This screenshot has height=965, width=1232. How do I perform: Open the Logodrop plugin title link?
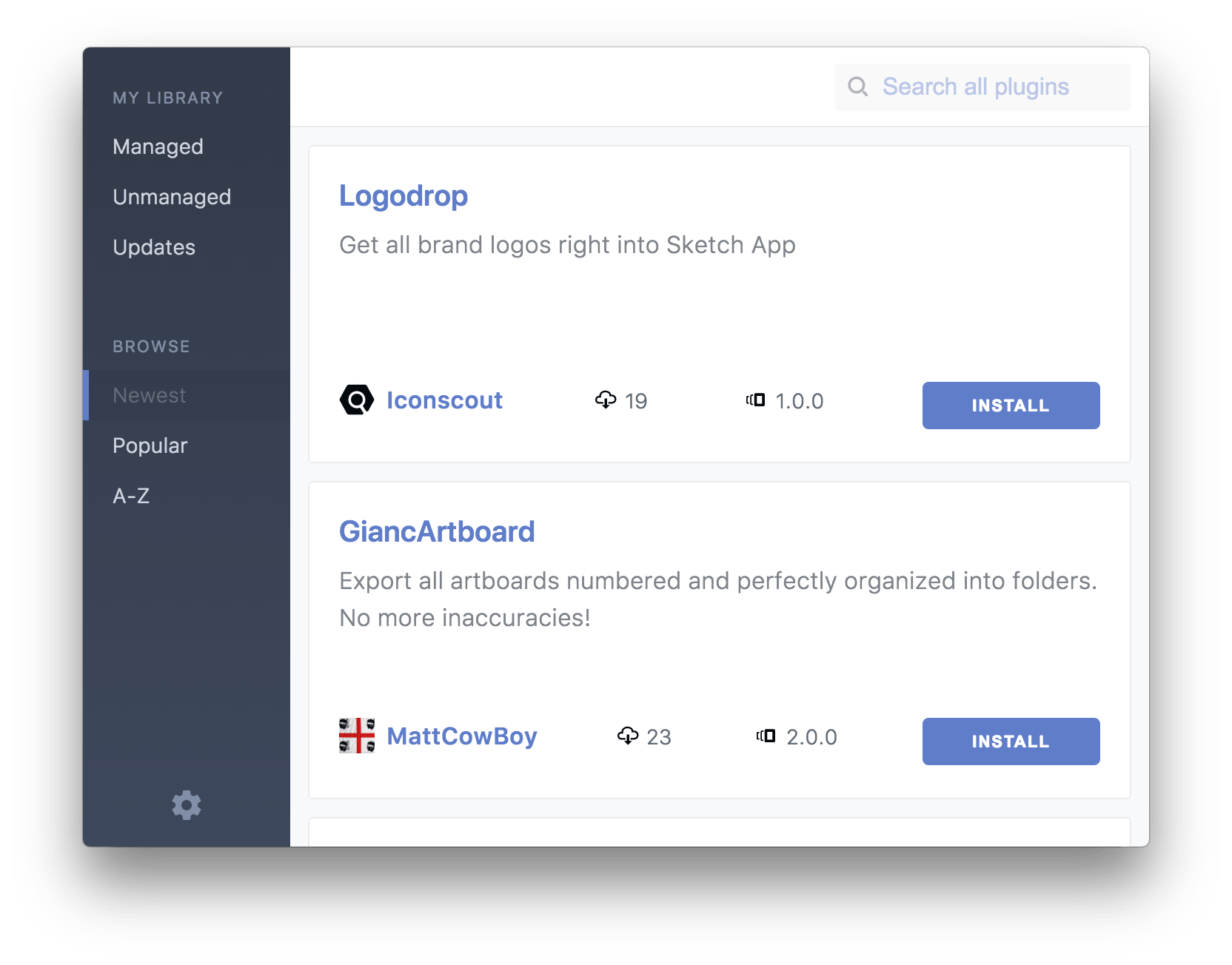click(x=404, y=196)
